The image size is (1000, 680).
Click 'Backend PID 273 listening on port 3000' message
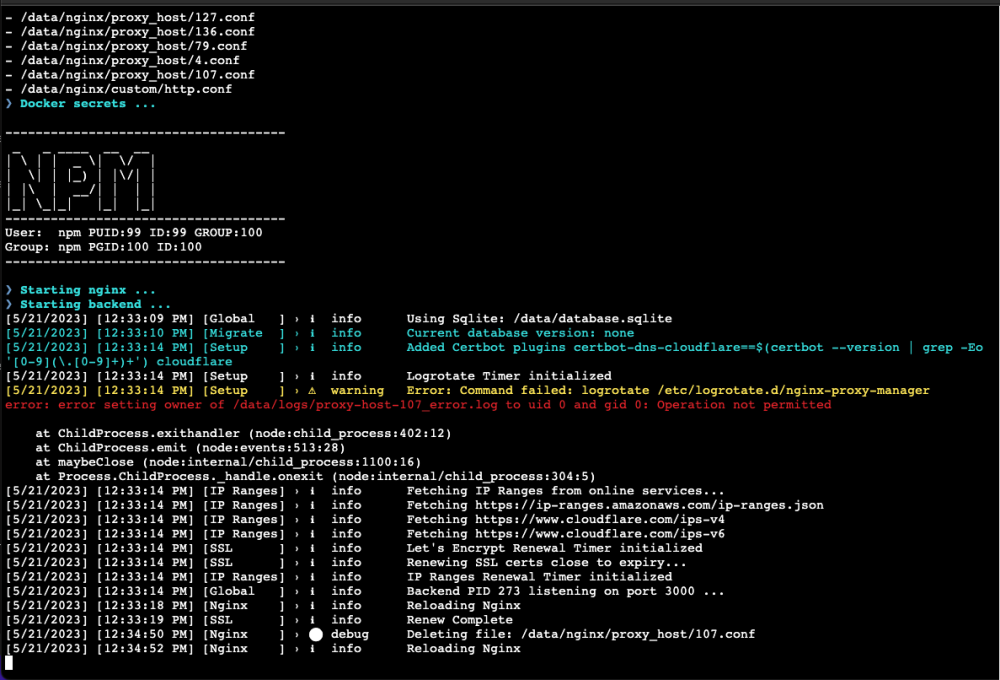(565, 591)
